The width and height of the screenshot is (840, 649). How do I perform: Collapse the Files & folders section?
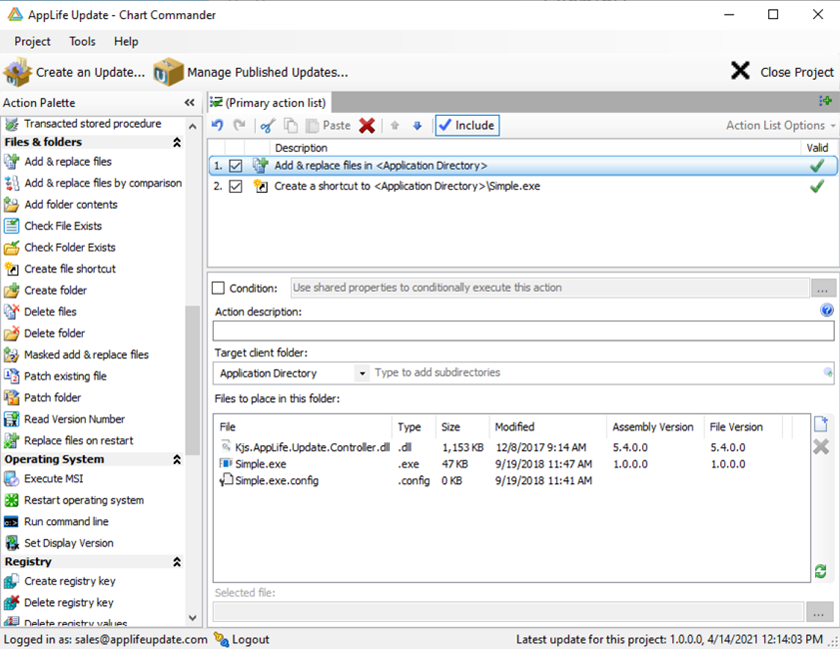coord(177,142)
